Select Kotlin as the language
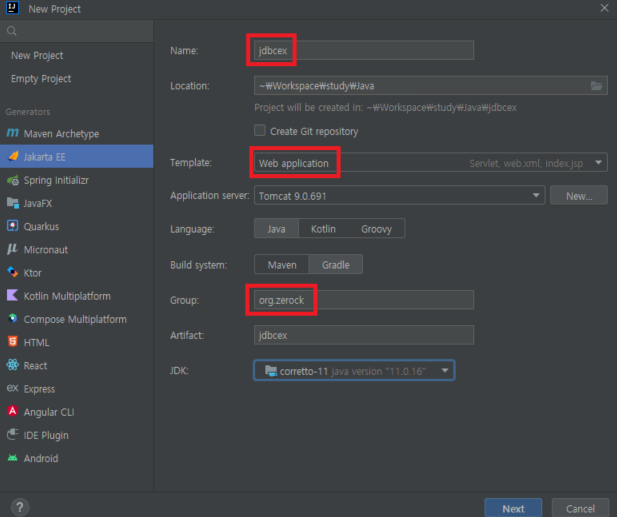 (x=323, y=229)
